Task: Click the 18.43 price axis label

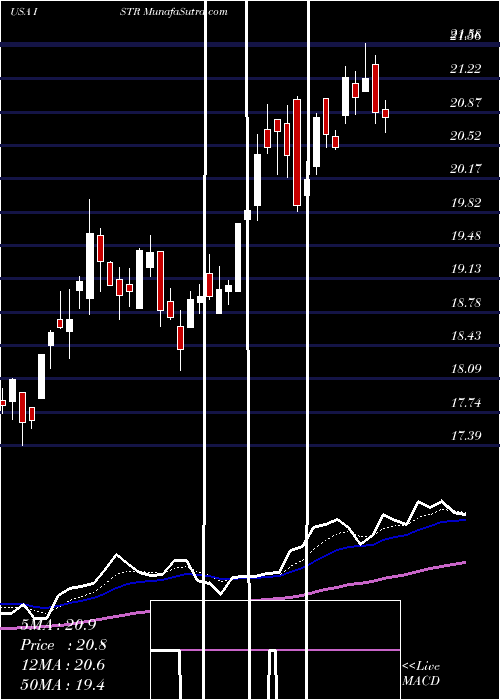Action: tap(466, 336)
